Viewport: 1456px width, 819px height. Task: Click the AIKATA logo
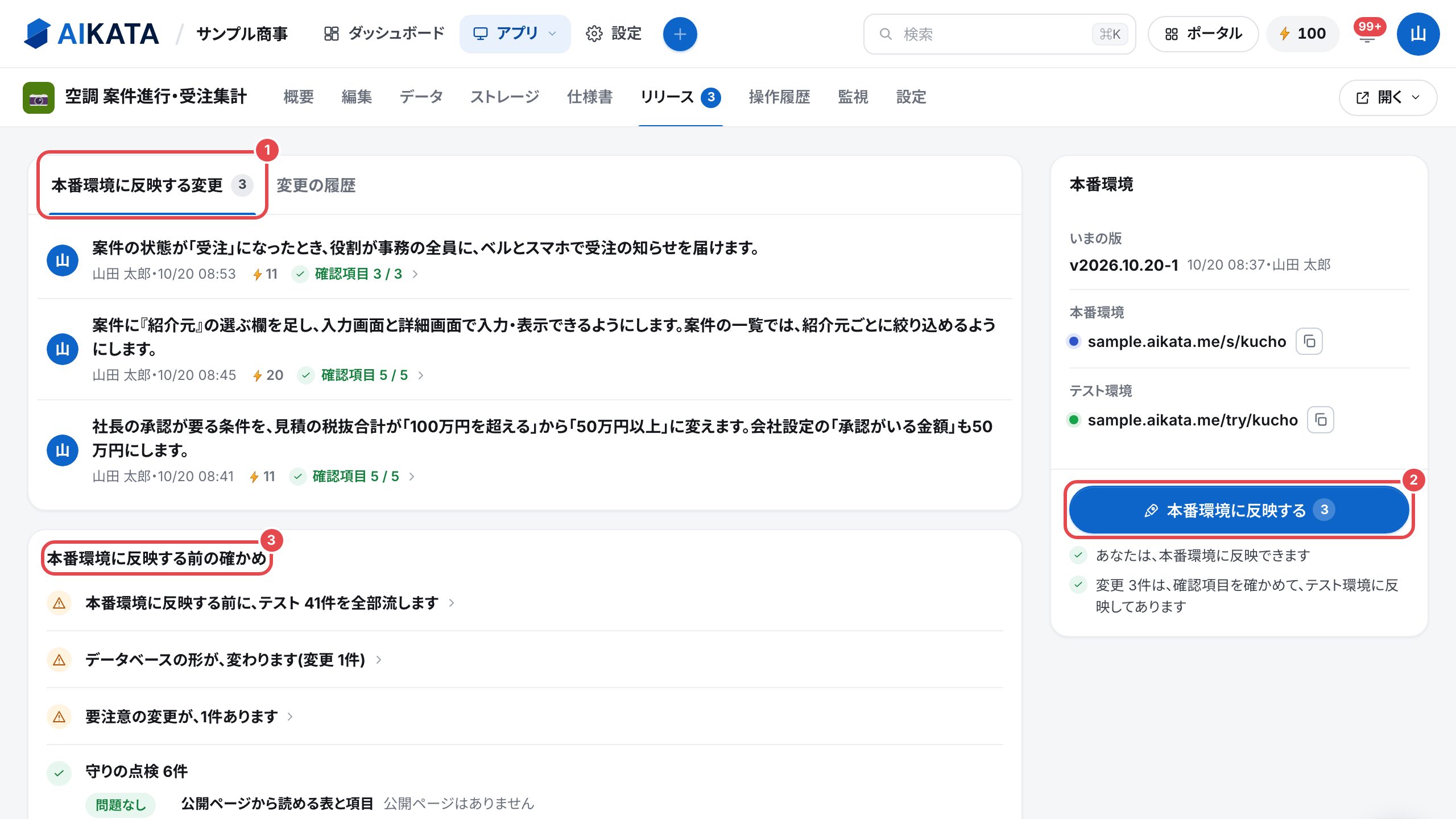click(x=91, y=34)
